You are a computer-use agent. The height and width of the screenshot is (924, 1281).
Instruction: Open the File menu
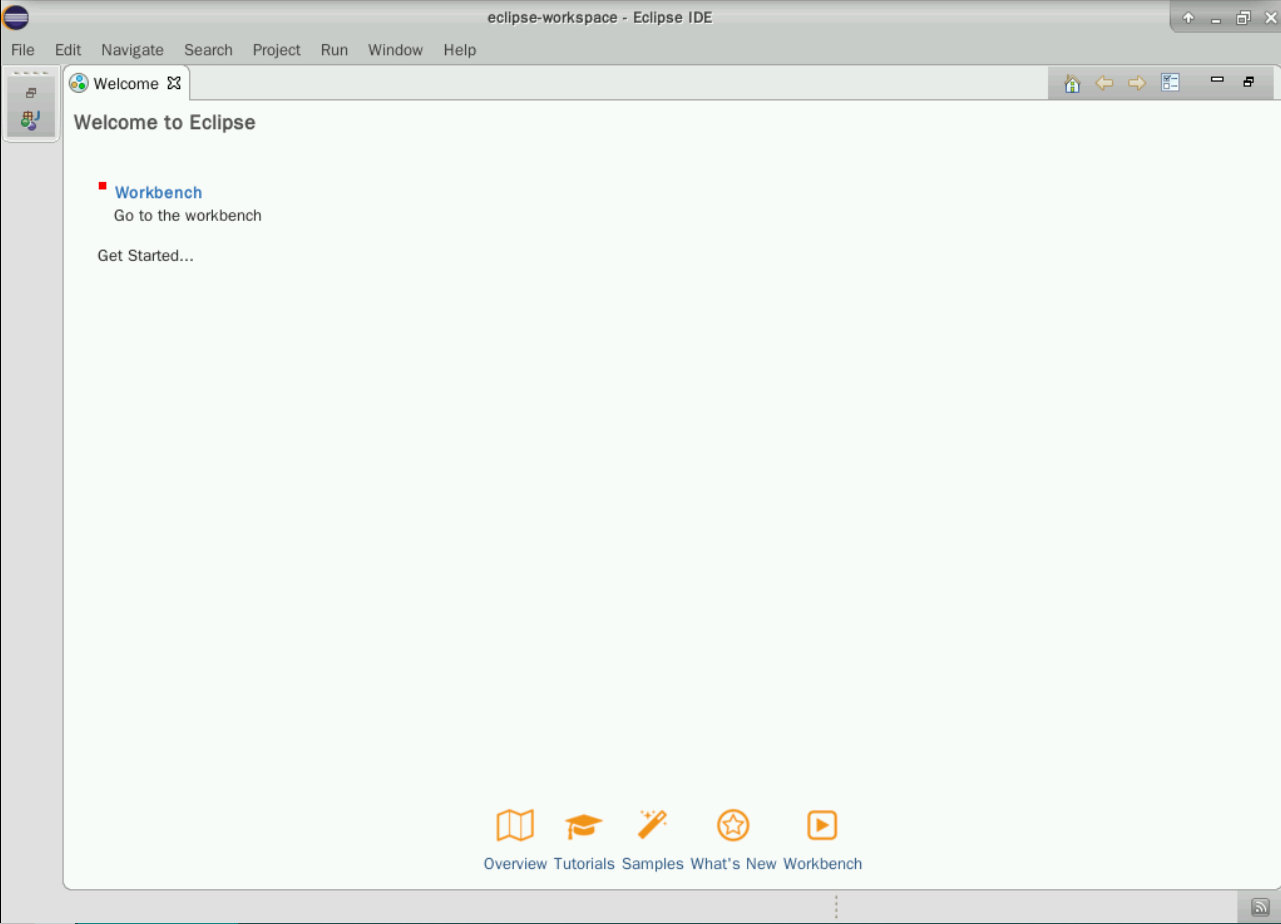[x=22, y=50]
